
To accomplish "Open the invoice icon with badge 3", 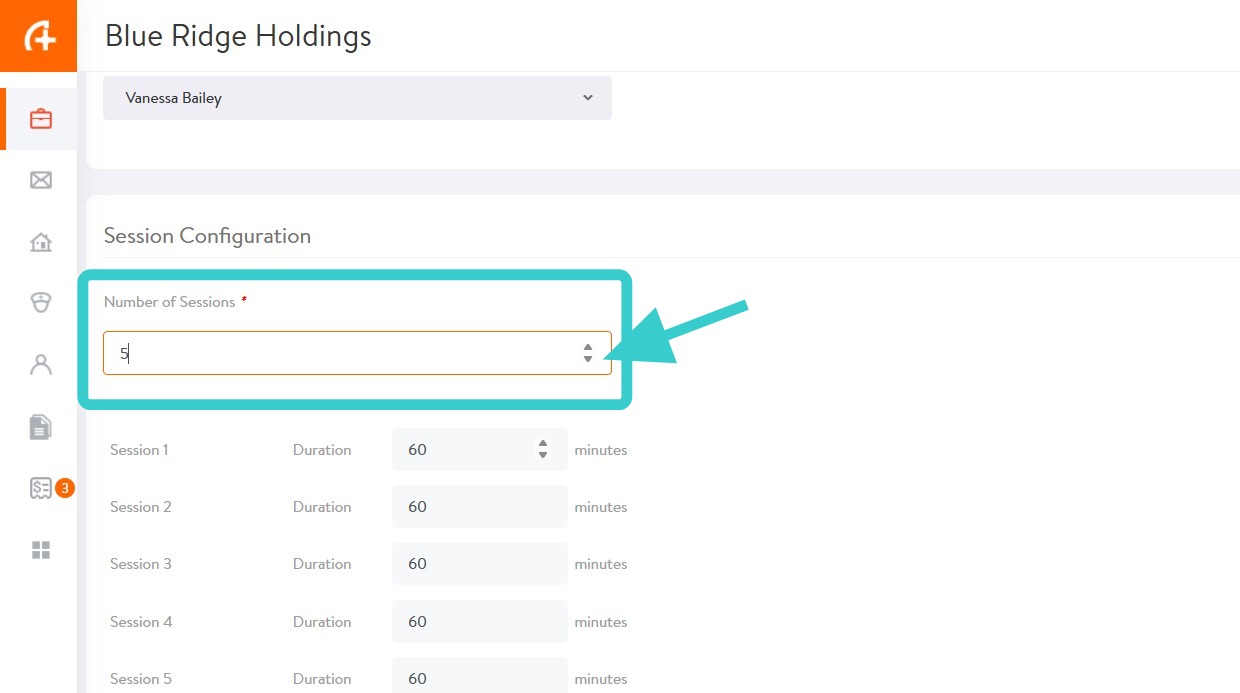I will [41, 488].
